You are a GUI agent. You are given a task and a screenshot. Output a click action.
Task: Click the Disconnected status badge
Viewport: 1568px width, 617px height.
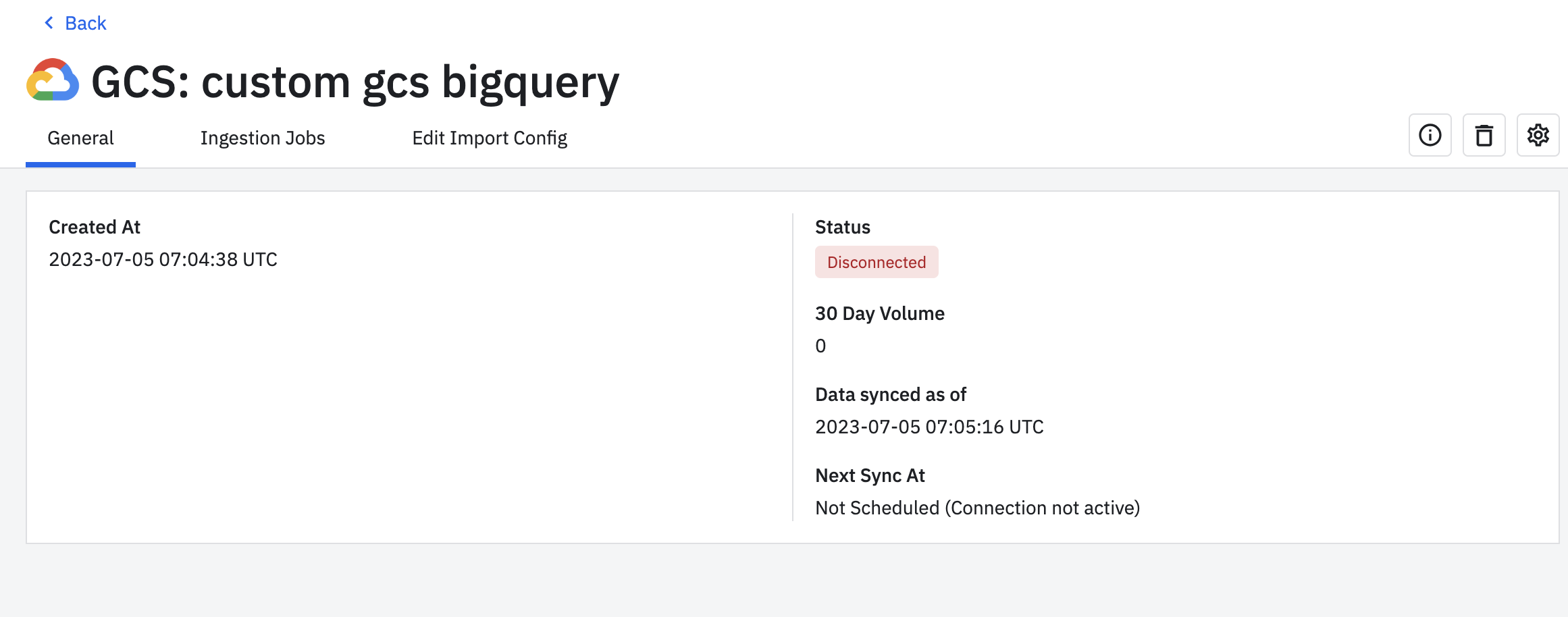(x=876, y=262)
